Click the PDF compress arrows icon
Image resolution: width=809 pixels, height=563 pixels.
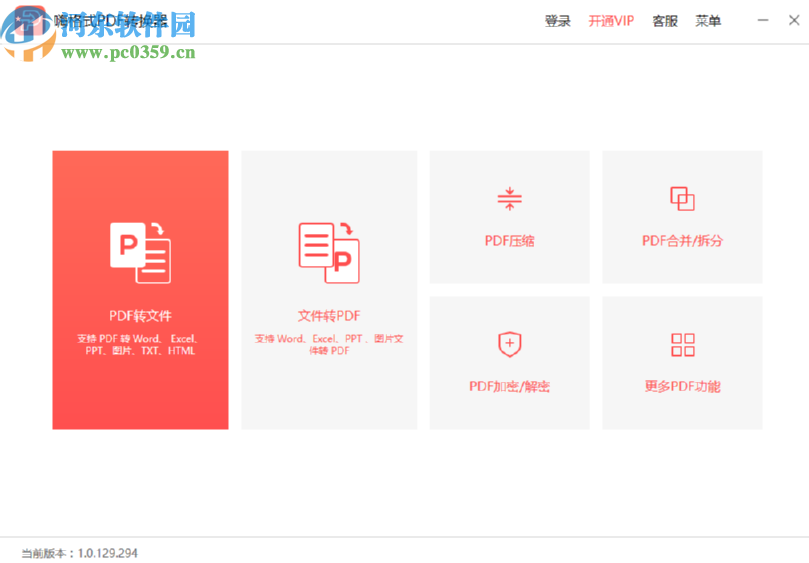coord(510,199)
